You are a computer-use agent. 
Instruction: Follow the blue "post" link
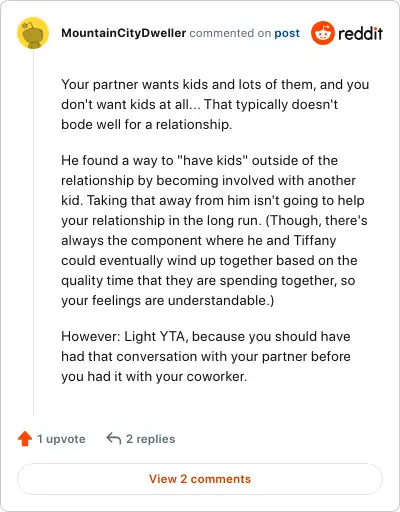(287, 33)
